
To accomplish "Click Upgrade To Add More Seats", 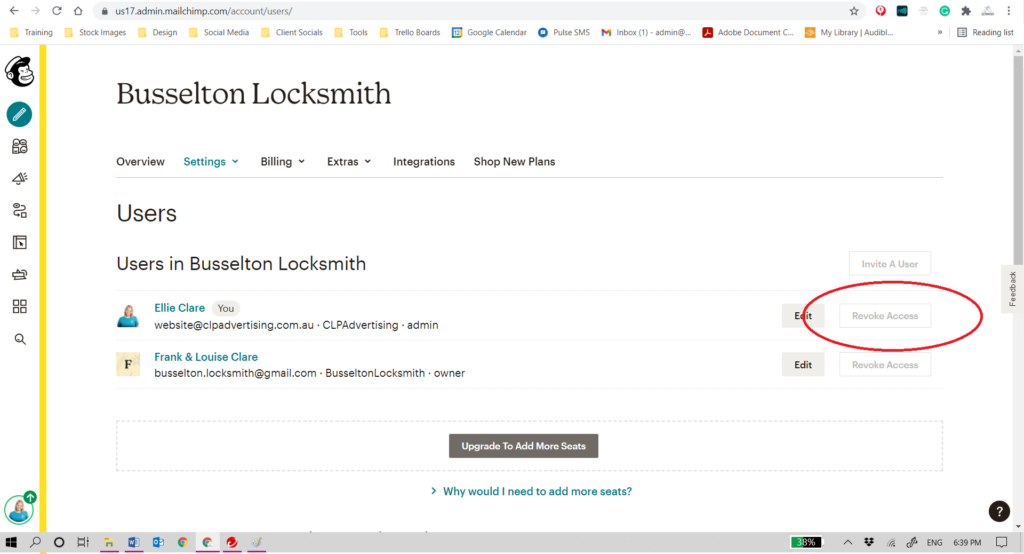I will click(x=523, y=446).
